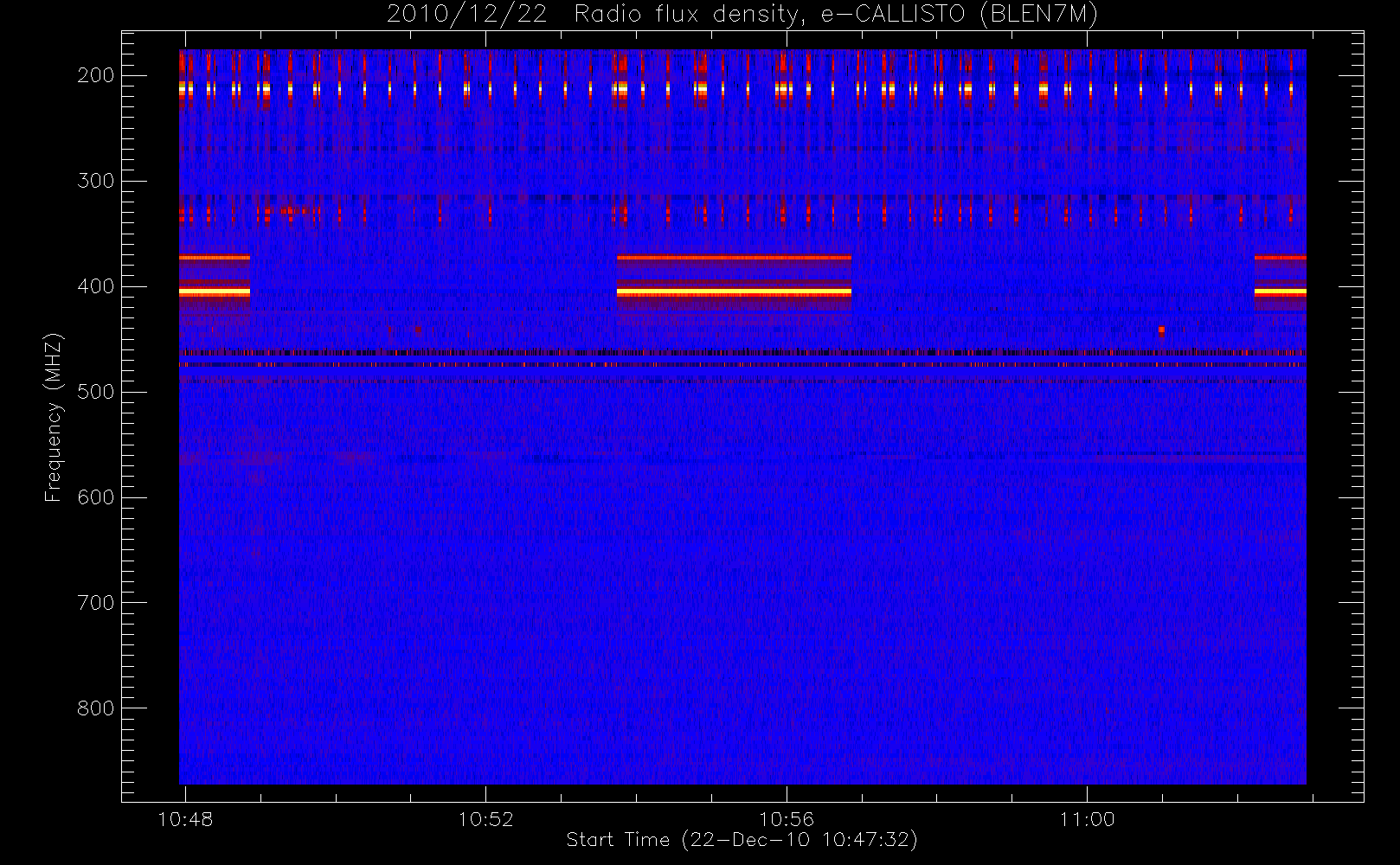
Task: Click the "11:00" time tick label
Action: 1087,819
